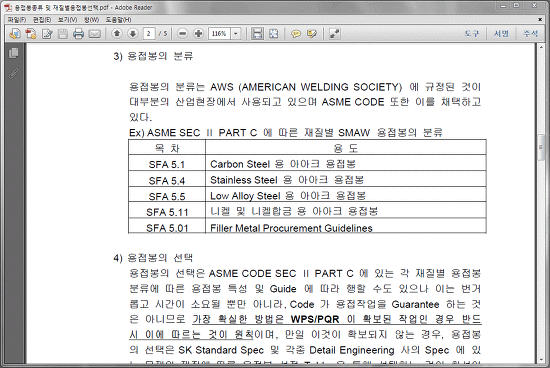Click 'AMERICAN WELDING SOCIETY' text

[x=320, y=87]
